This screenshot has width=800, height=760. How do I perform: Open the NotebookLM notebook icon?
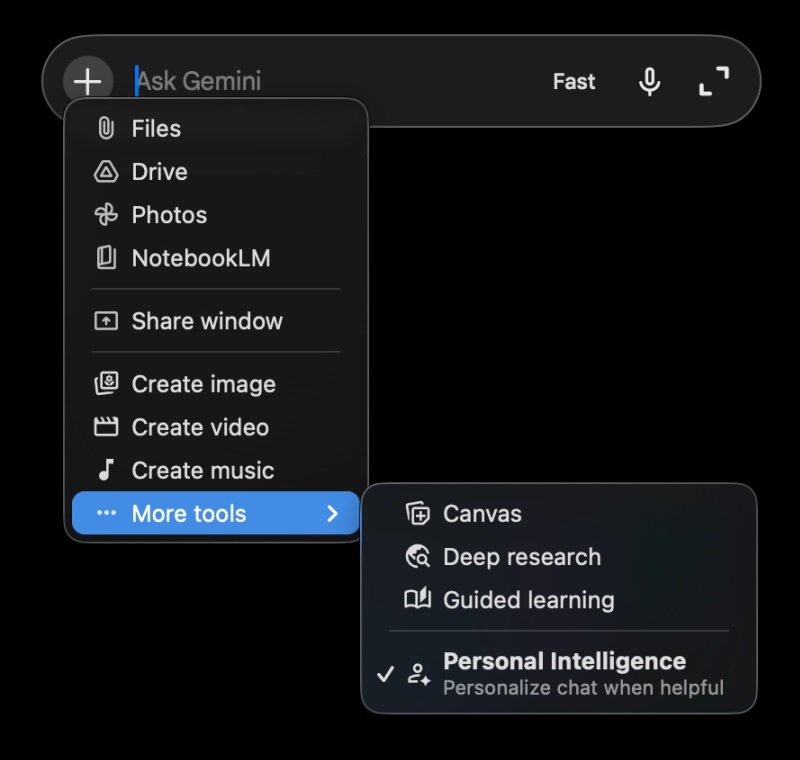(103, 258)
